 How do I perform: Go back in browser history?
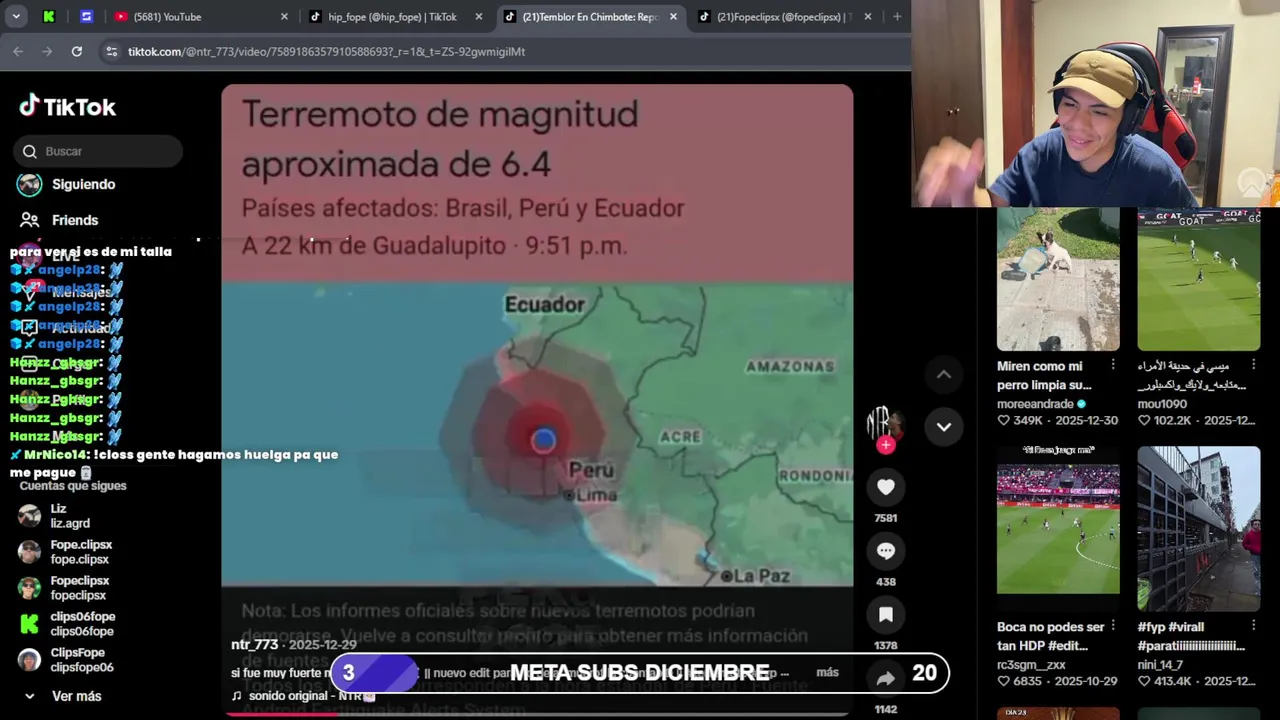(x=18, y=51)
